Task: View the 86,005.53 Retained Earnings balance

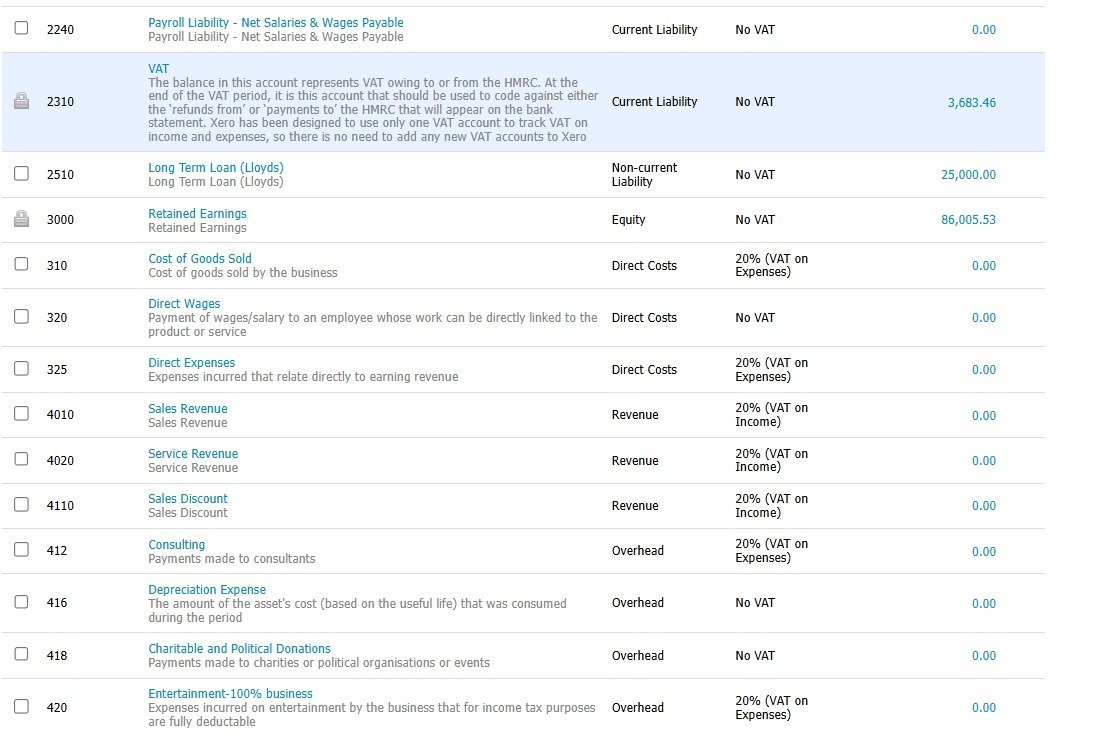Action: 968,220
